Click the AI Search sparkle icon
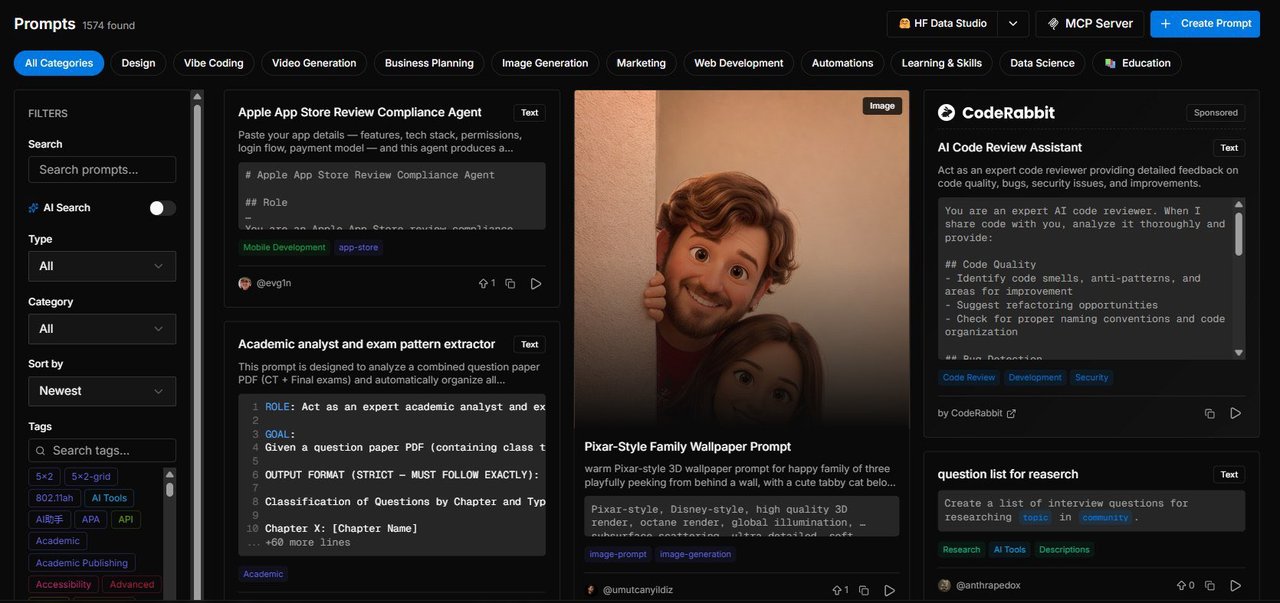This screenshot has width=1280, height=603. coord(34,208)
